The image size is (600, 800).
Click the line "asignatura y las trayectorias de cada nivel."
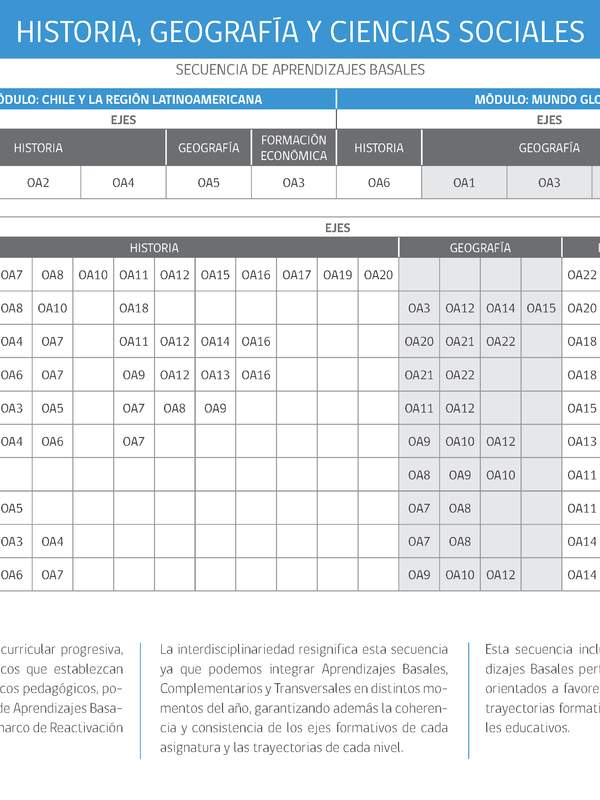[282, 747]
